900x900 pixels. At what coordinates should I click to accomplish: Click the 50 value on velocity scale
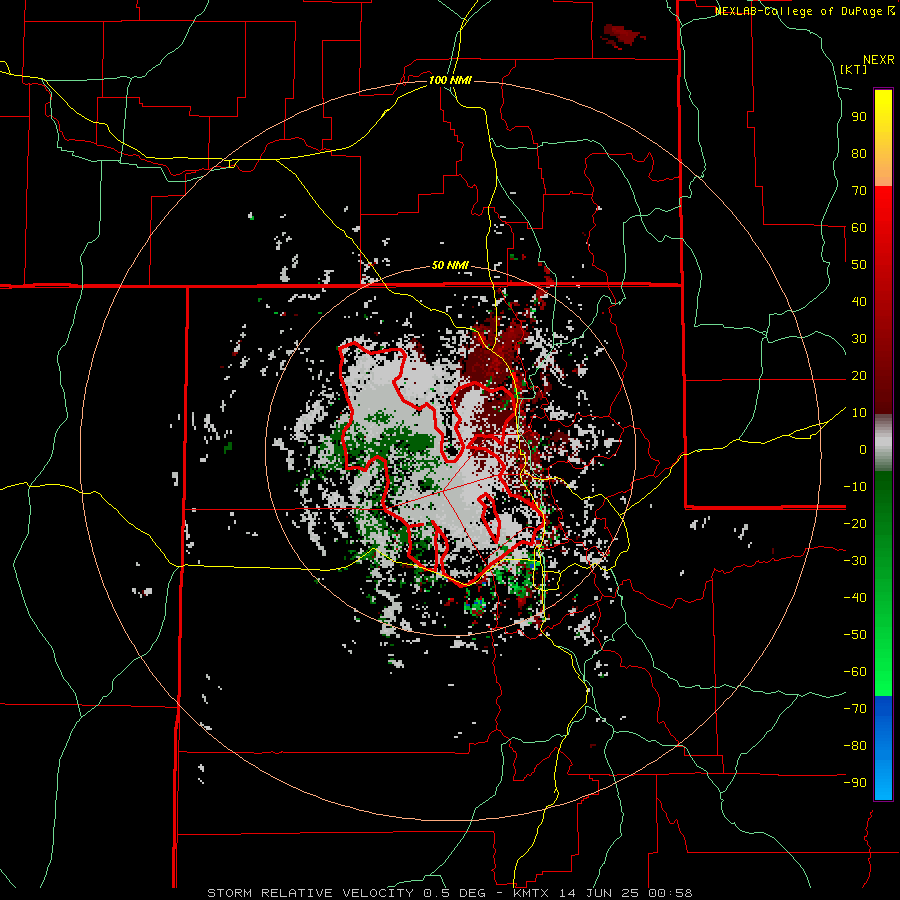tap(859, 265)
